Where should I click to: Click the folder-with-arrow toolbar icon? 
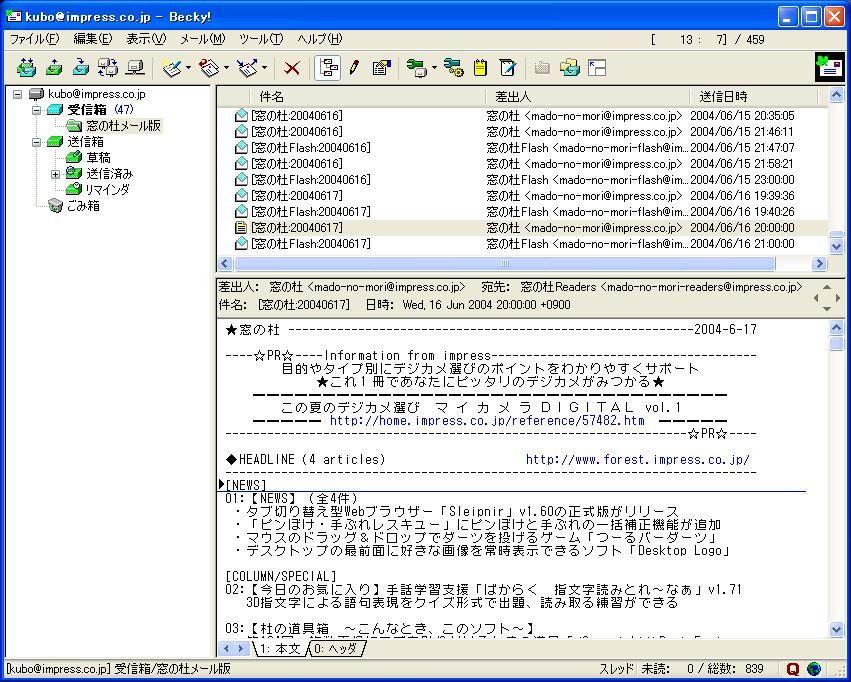570,68
